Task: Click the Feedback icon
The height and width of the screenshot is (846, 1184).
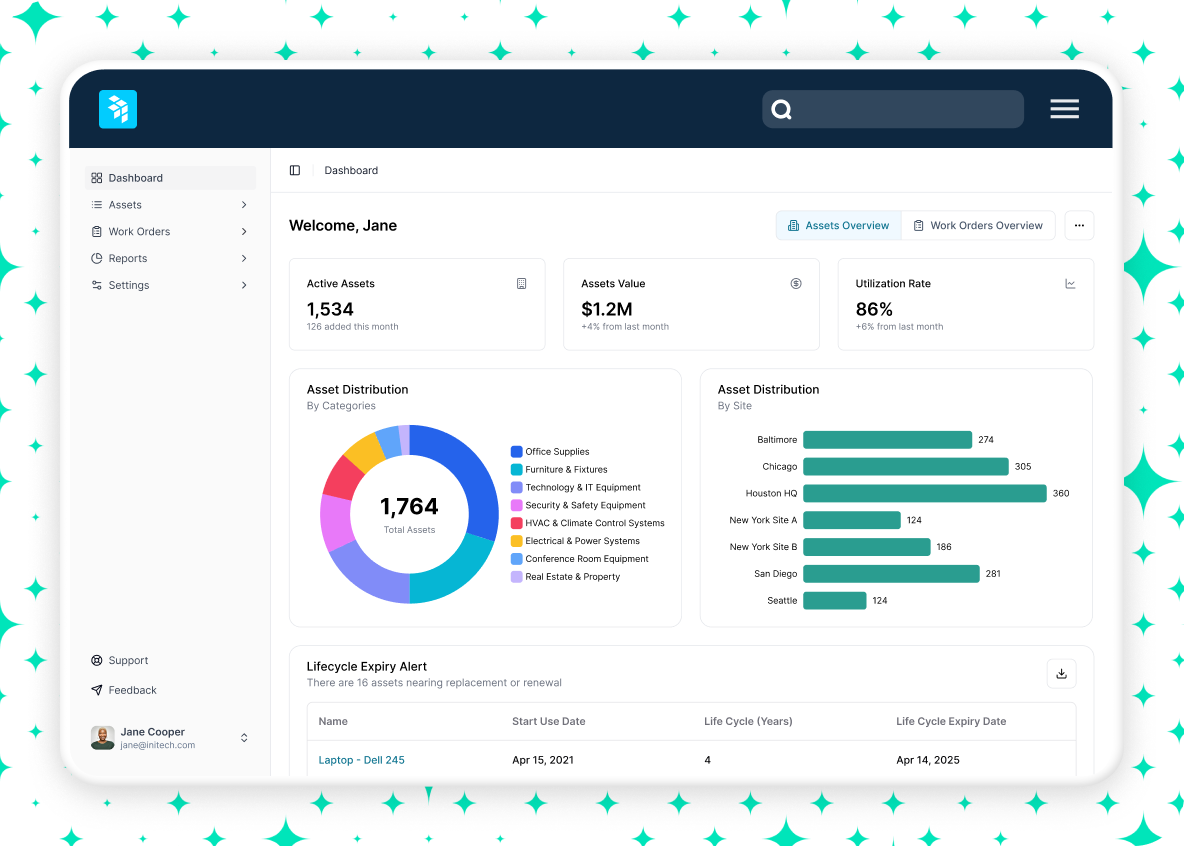Action: click(97, 690)
